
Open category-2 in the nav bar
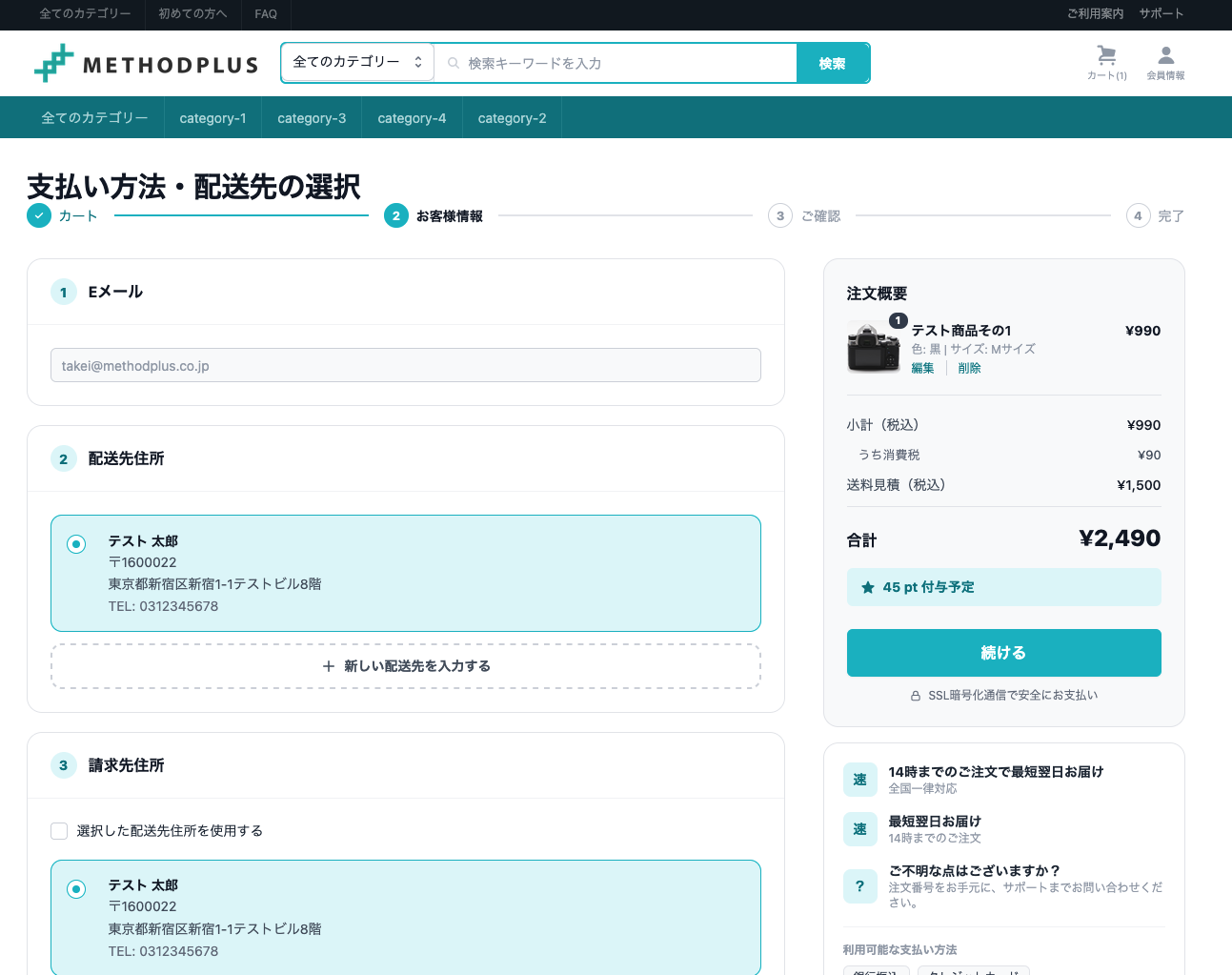[x=512, y=118]
